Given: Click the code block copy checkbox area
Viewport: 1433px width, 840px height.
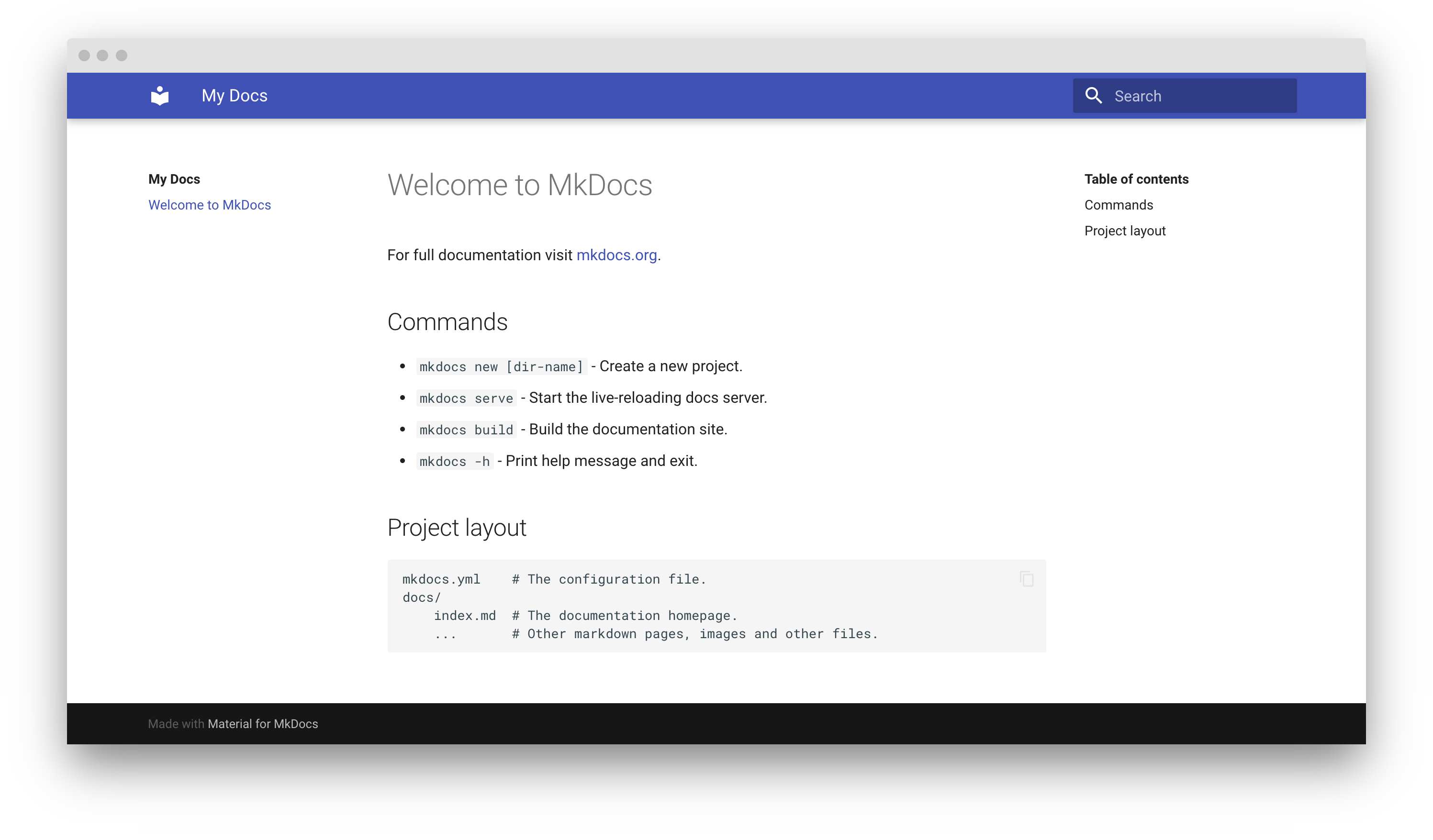Looking at the screenshot, I should click(x=1026, y=579).
